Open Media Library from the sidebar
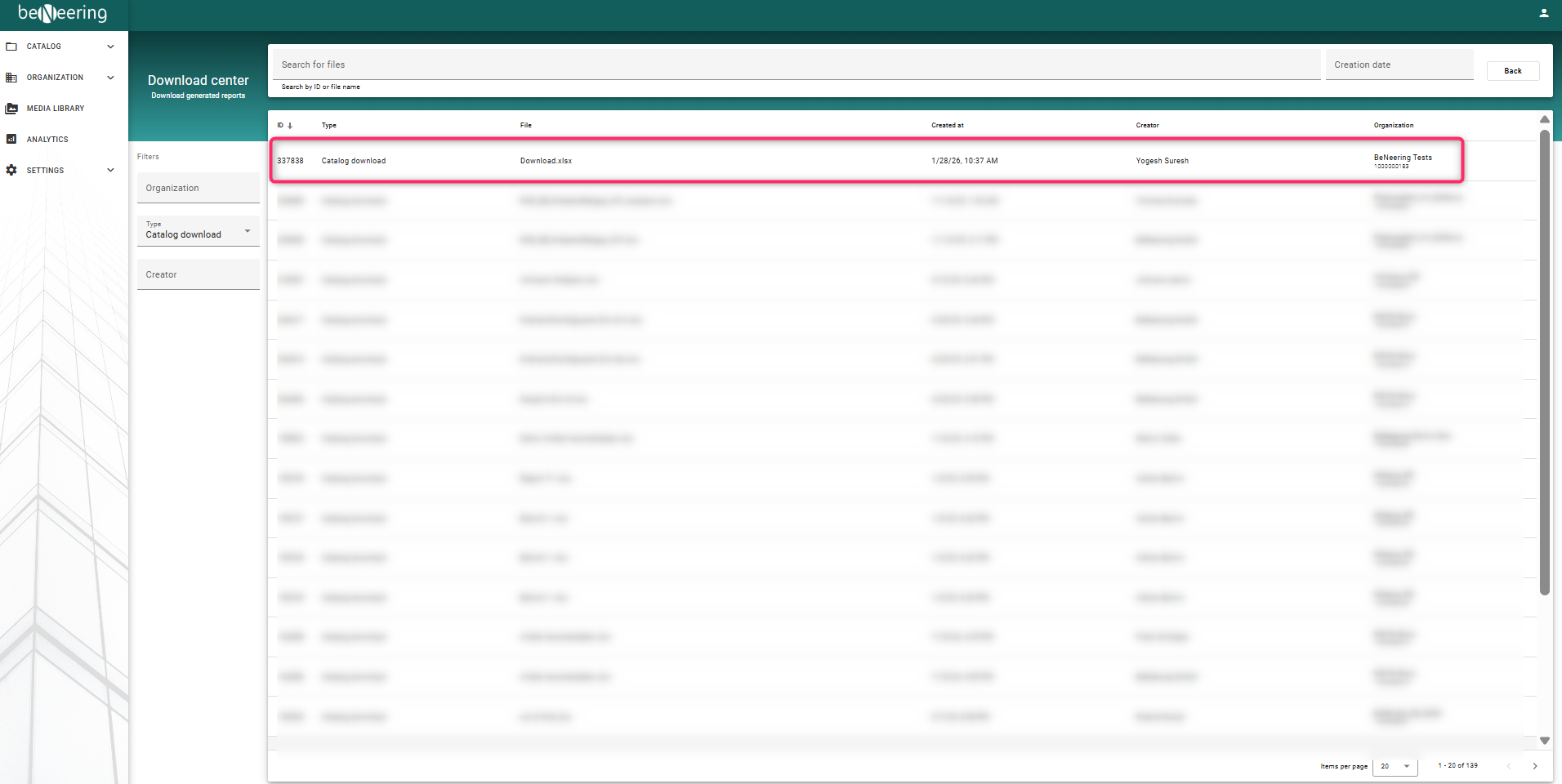The height and width of the screenshot is (784, 1562). 56,109
